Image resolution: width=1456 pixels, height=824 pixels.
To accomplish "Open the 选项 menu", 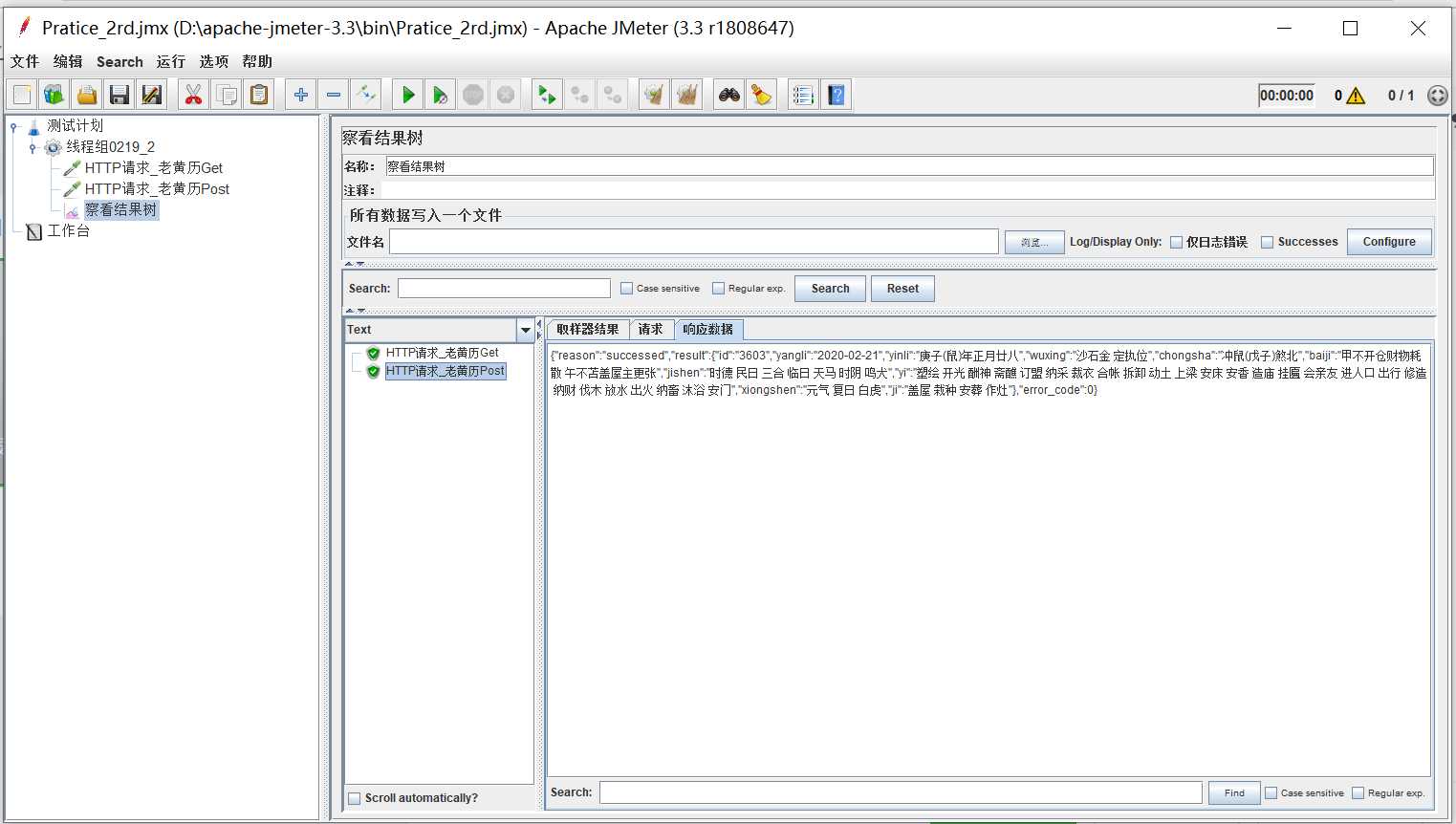I will click(x=214, y=61).
